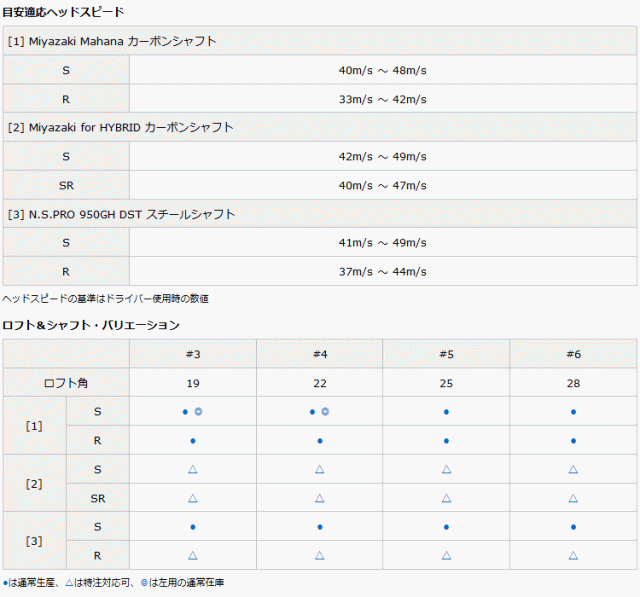Click the triangle for [2] S under #4
640x597 pixels.
pos(319,469)
